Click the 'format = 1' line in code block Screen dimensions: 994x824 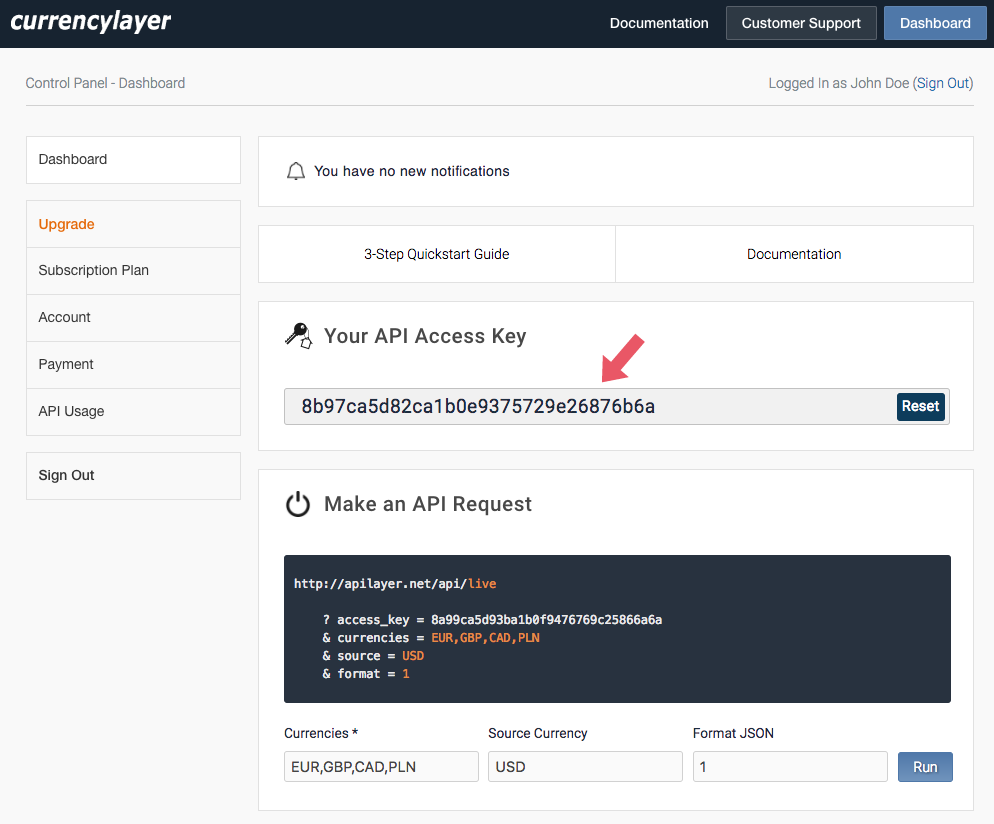click(x=366, y=674)
